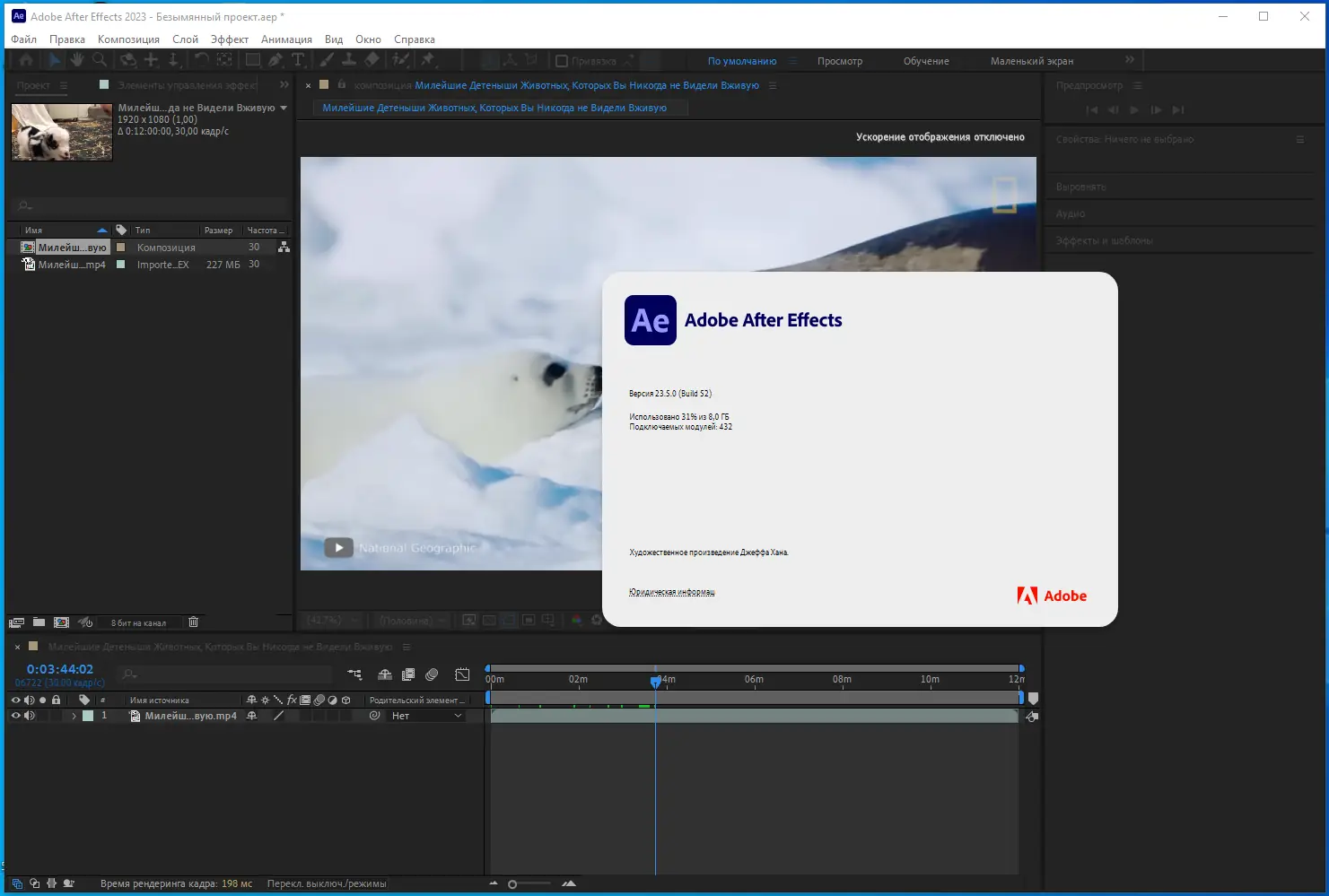
Task: Select the Pen tool
Action: click(276, 59)
